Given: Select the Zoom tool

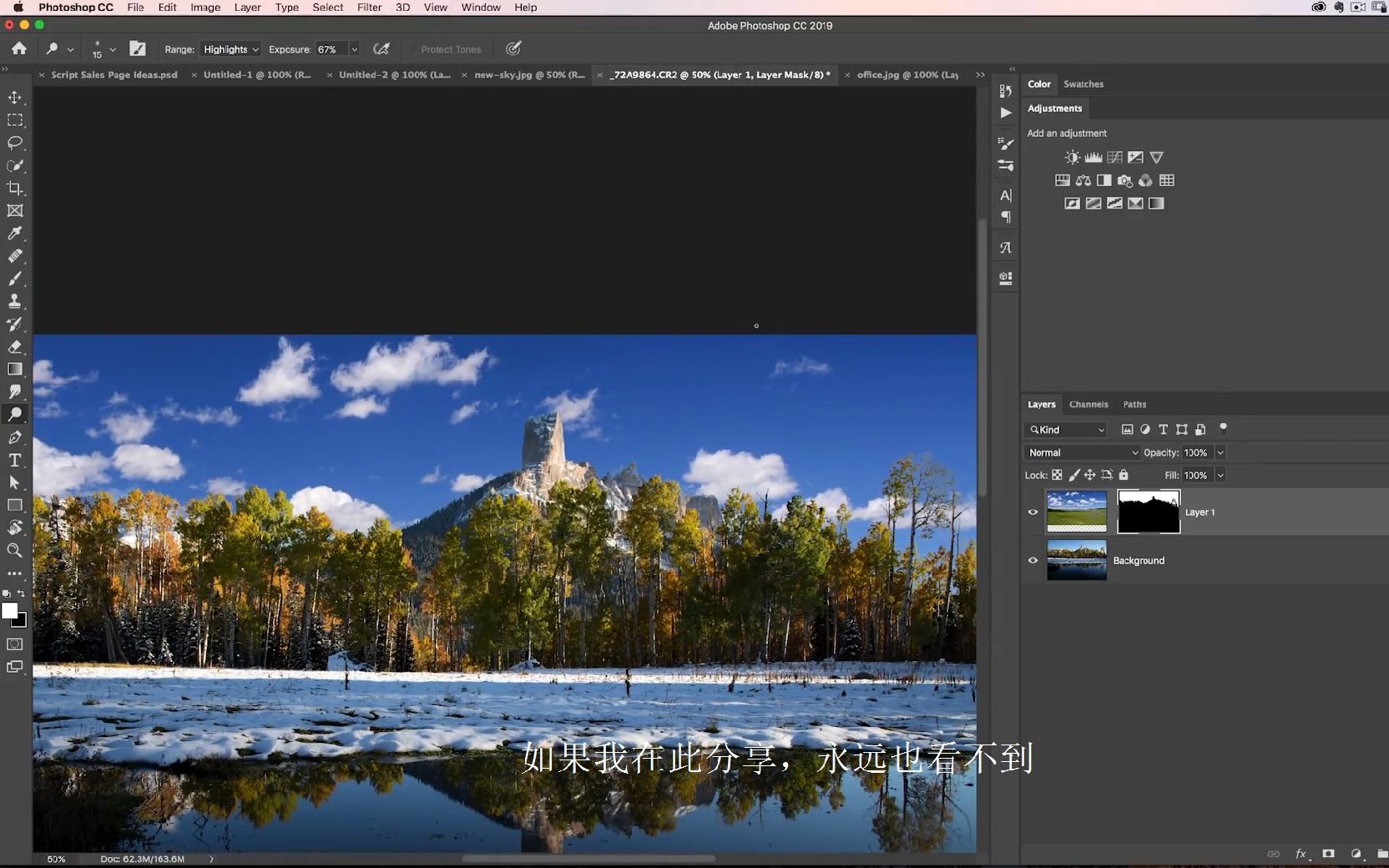Looking at the screenshot, I should click(13, 550).
